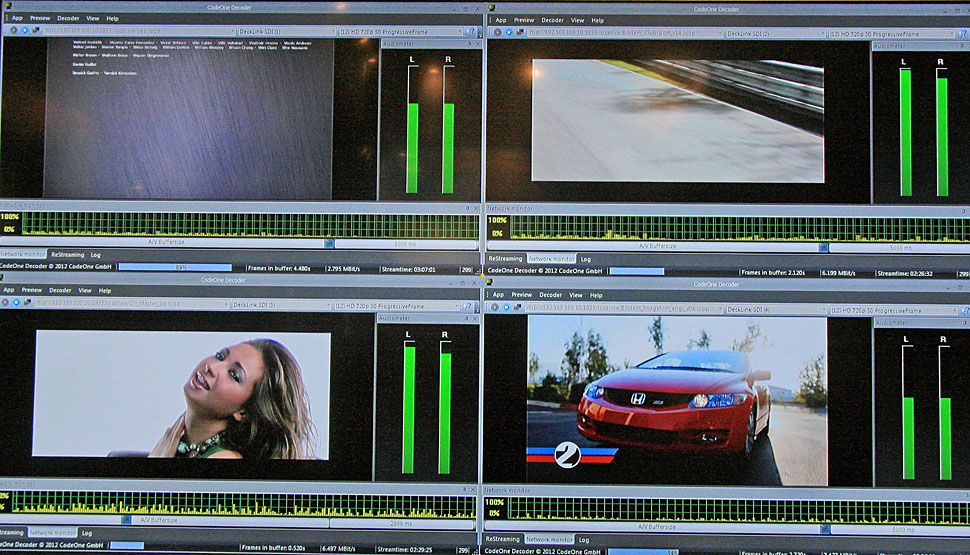Open Decoder menu in top-left window

tap(69, 18)
